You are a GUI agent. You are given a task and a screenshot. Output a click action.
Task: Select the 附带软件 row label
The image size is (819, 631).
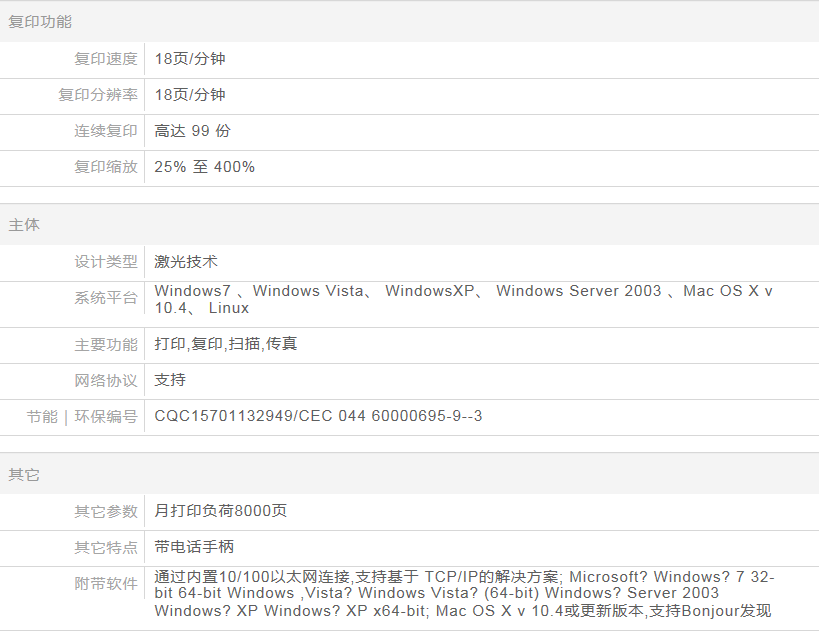[106, 583]
